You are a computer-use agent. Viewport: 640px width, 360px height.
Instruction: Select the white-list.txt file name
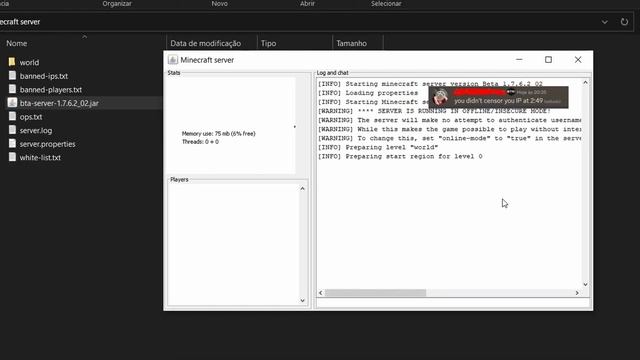click(x=40, y=158)
